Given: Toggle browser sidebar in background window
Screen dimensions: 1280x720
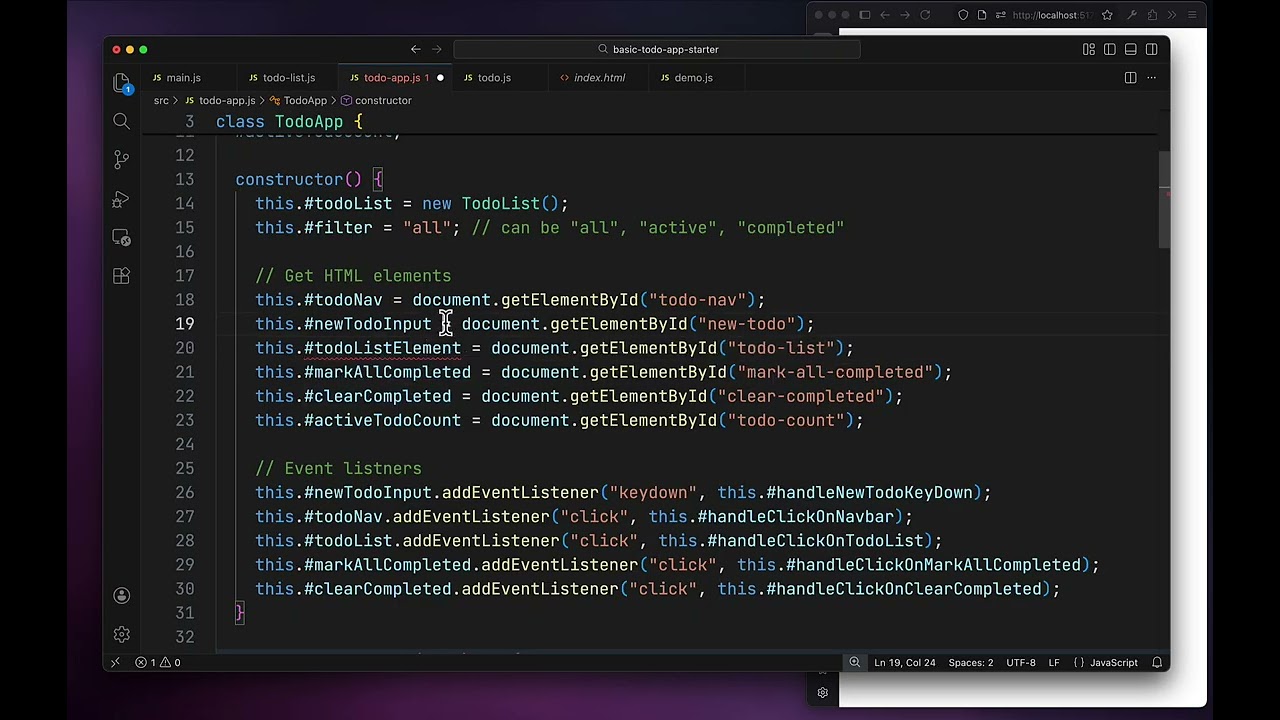Looking at the screenshot, I should tap(864, 15).
